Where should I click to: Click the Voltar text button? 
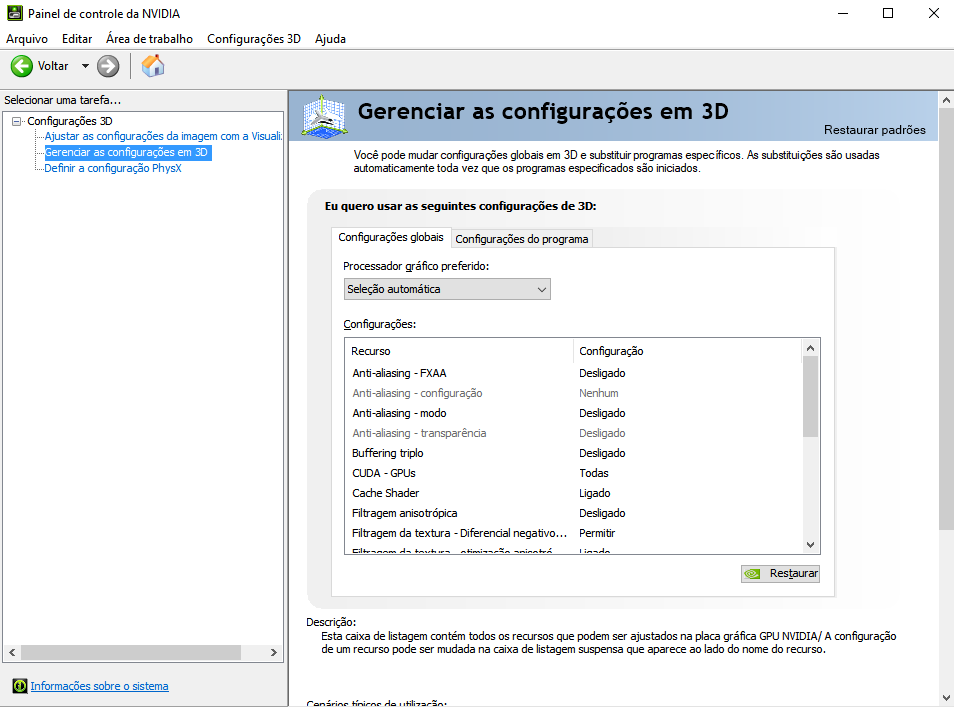(53, 66)
